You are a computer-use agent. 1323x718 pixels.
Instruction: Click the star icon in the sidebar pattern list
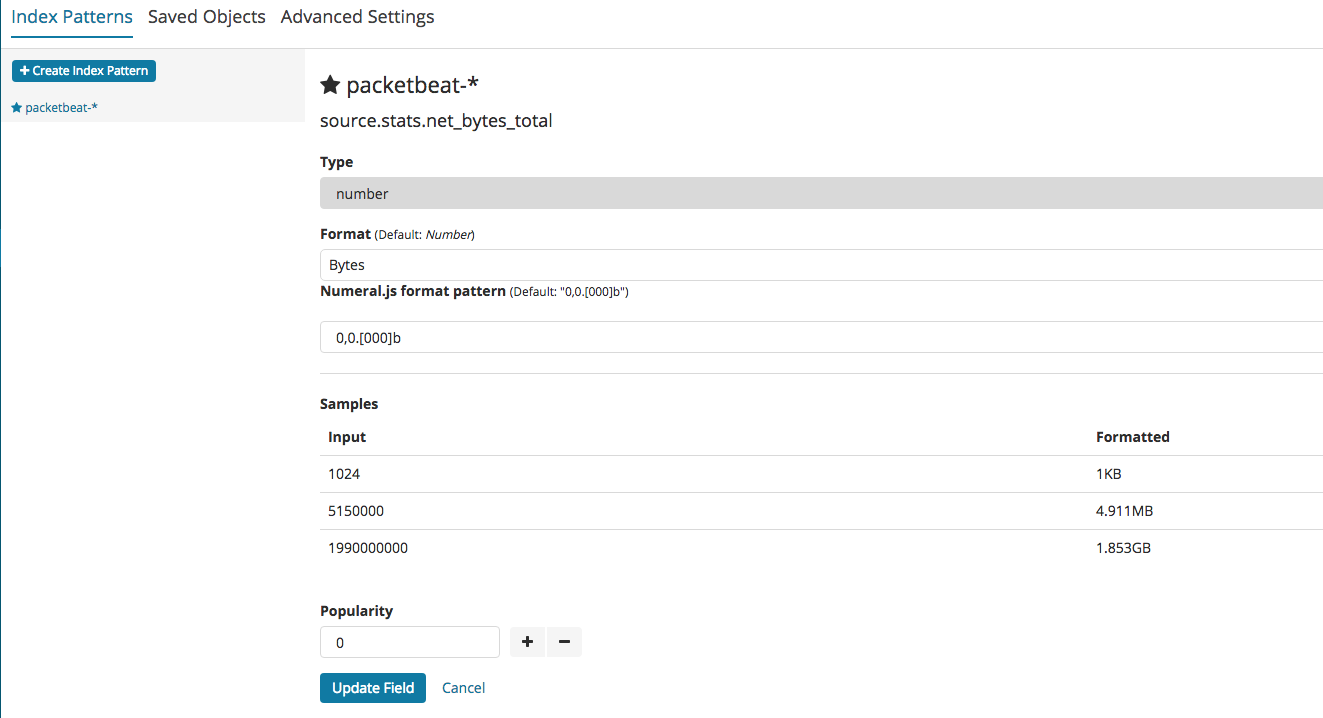click(x=16, y=107)
